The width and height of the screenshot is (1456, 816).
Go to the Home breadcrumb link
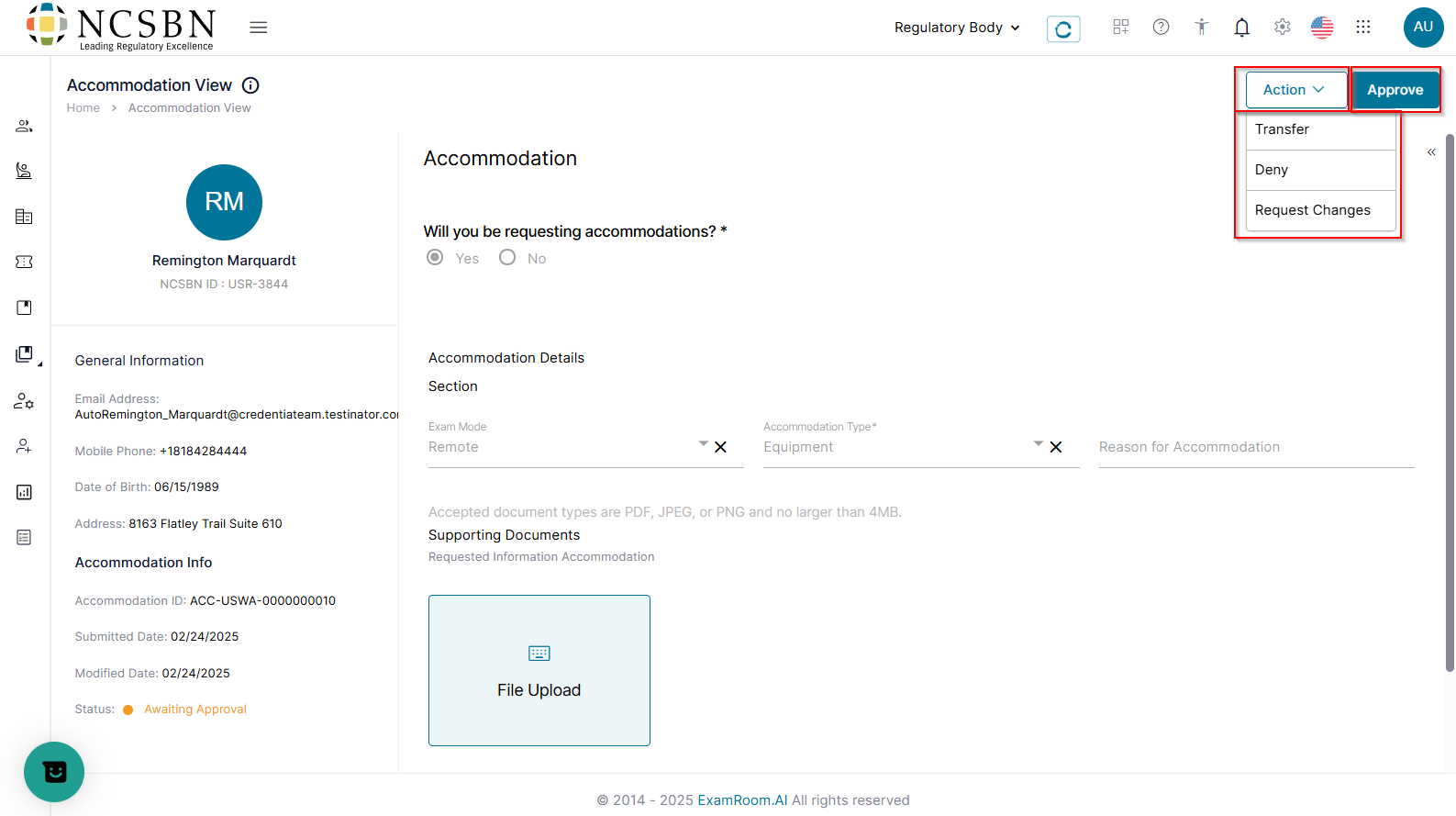(x=83, y=108)
